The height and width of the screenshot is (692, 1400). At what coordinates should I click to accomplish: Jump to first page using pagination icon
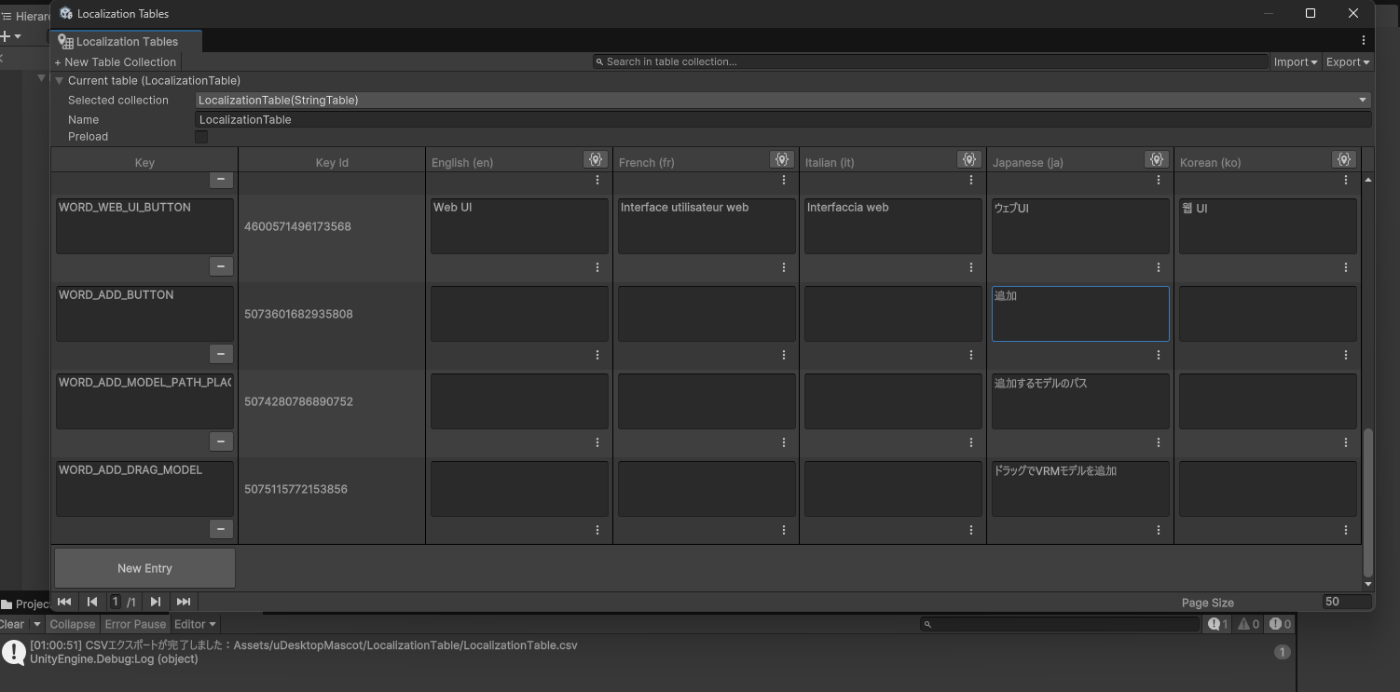click(64, 601)
